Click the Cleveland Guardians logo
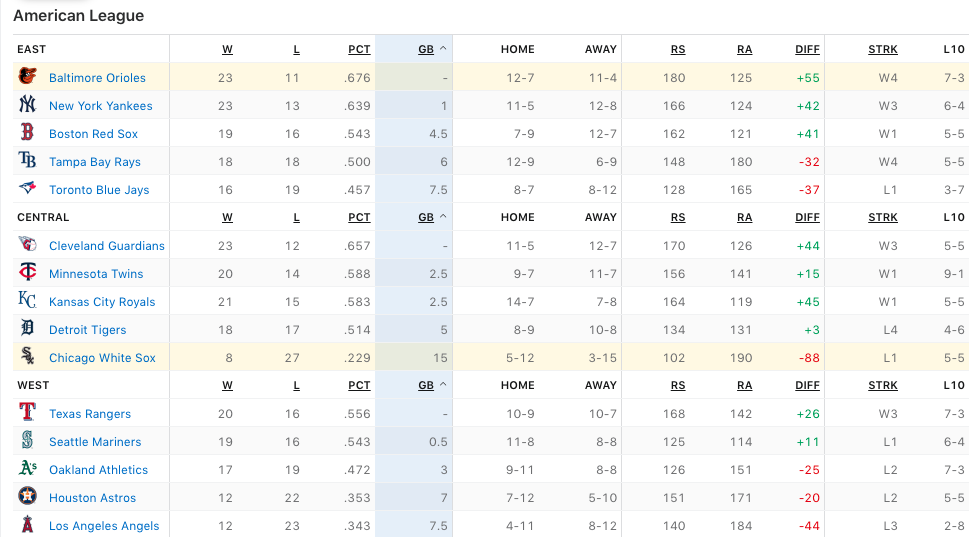The image size is (978, 537). [x=27, y=244]
